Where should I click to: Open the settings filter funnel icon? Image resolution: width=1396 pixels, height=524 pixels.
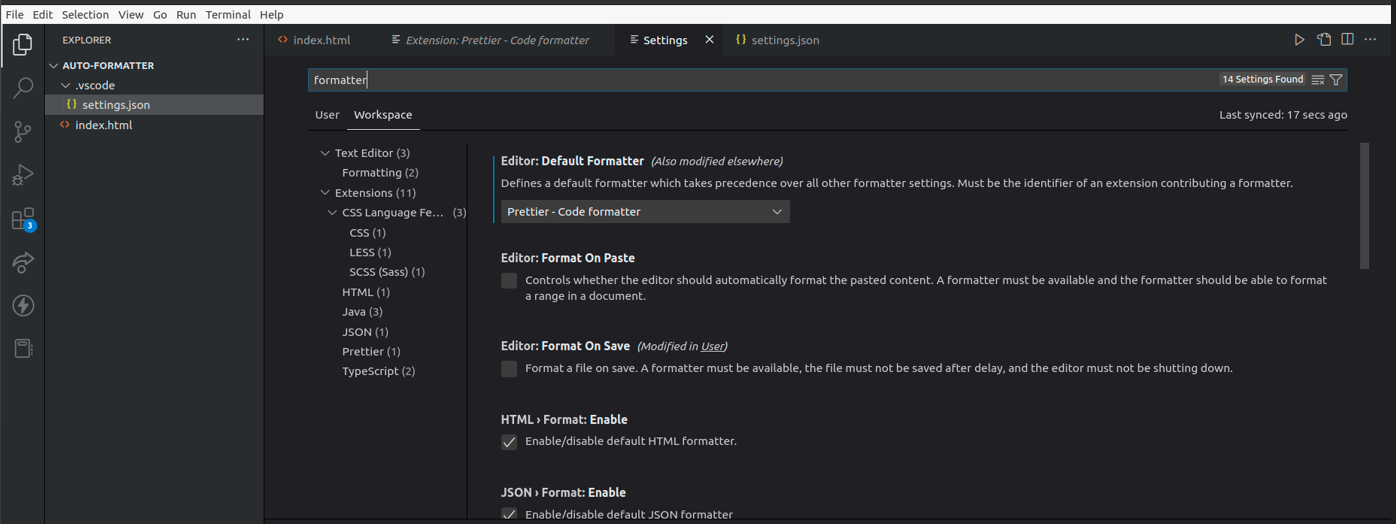(1336, 80)
